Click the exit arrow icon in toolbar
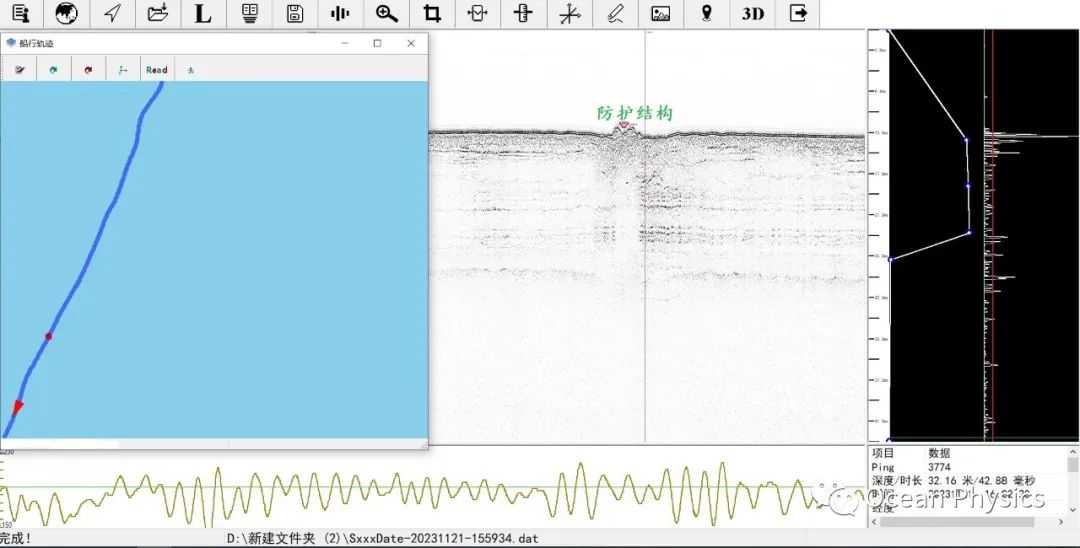 pyautogui.click(x=798, y=13)
